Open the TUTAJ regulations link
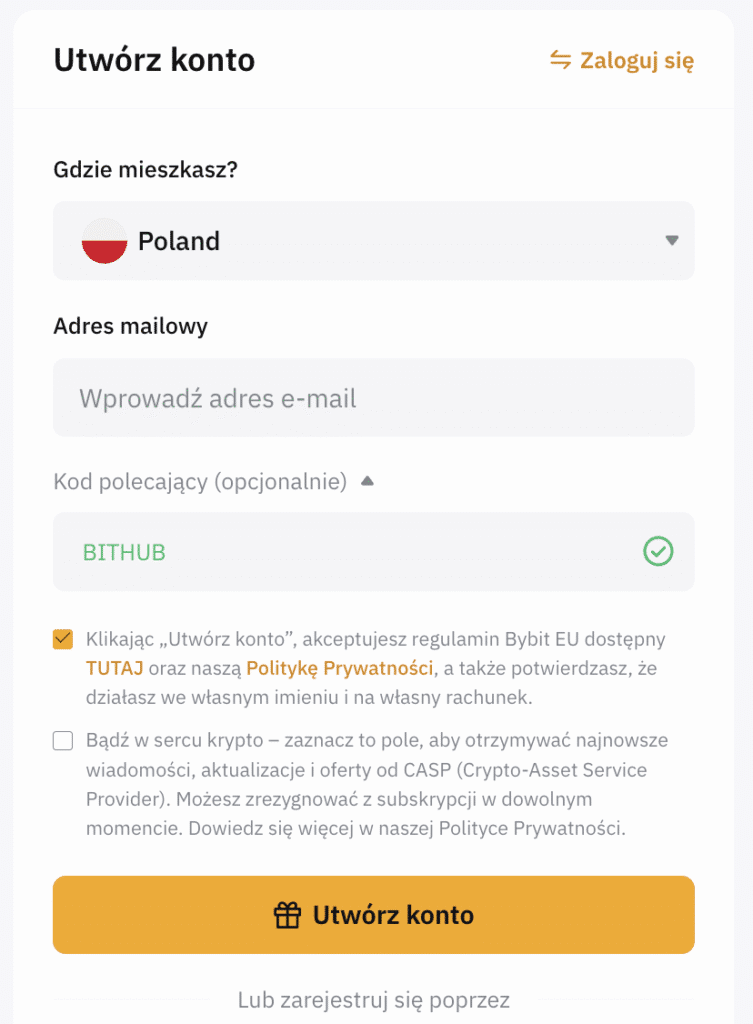Screen dimensions: 753x1024 (x=113, y=665)
